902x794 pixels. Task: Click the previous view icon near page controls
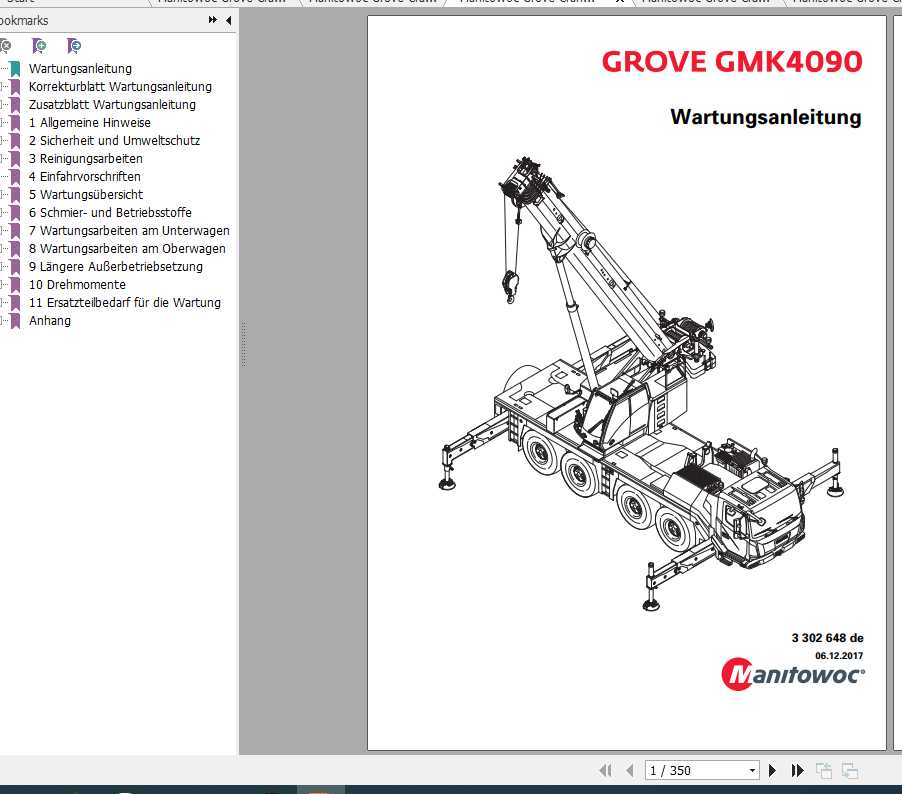(x=824, y=770)
